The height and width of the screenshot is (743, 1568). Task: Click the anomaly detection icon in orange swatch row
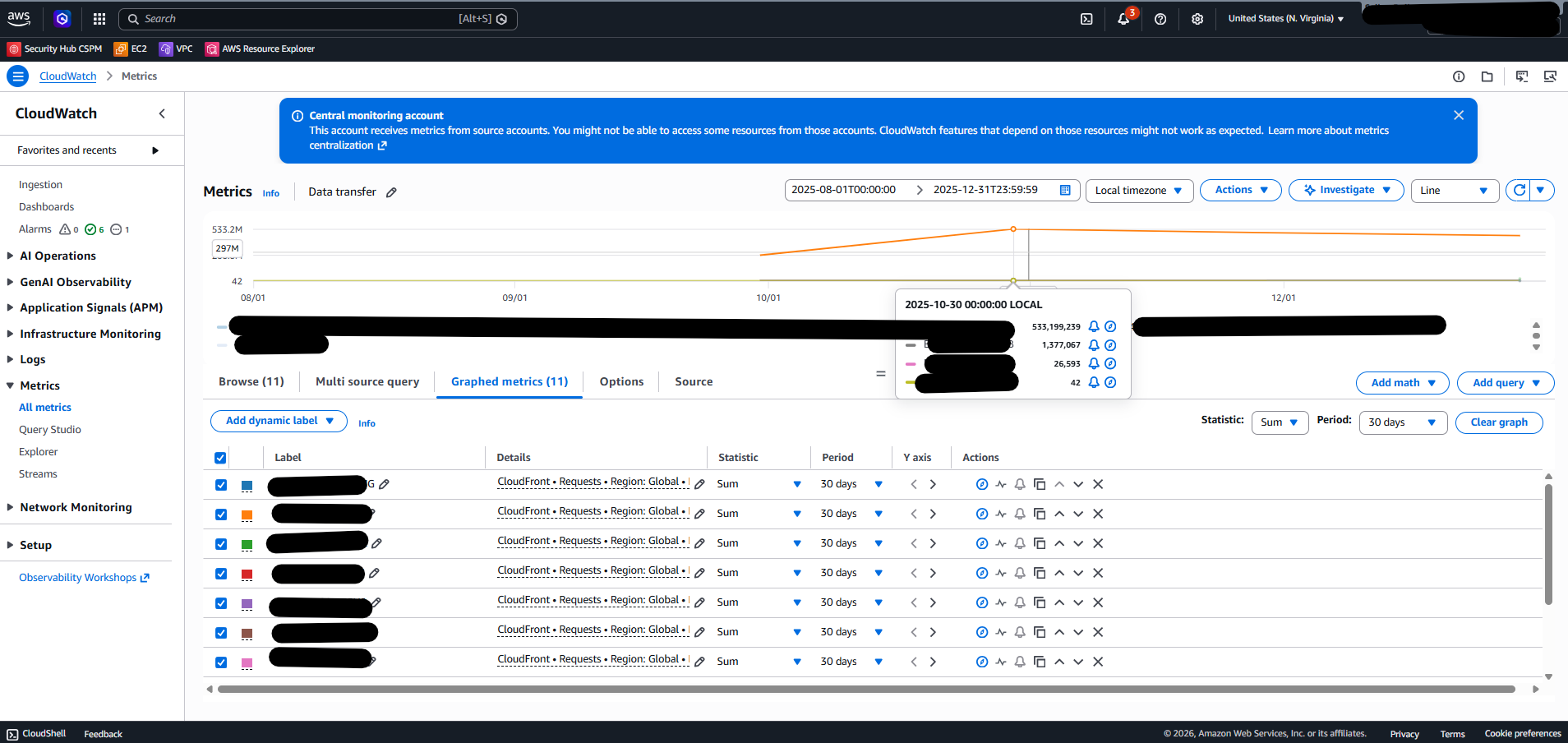coord(1001,514)
